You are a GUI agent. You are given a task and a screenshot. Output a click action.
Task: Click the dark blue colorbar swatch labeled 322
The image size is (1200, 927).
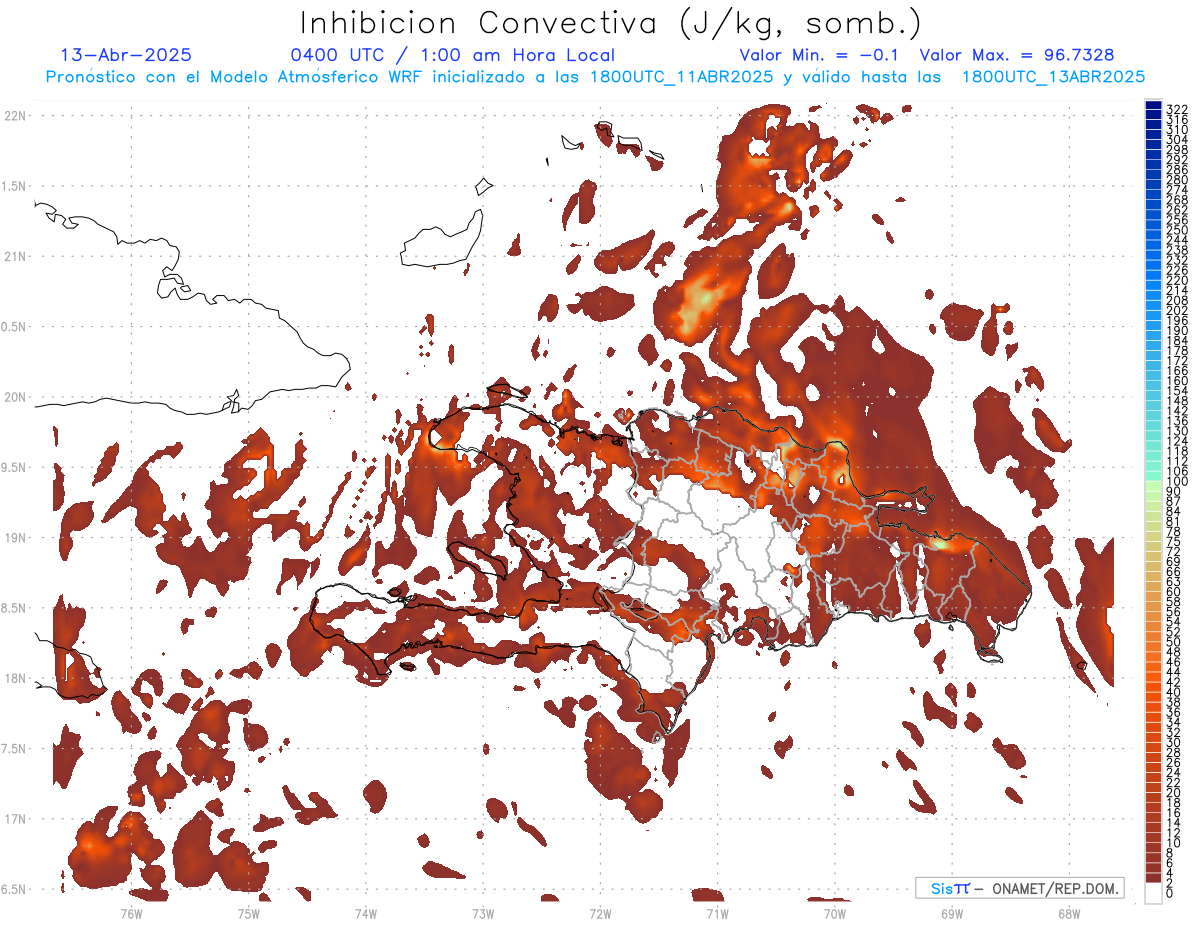(x=1153, y=106)
